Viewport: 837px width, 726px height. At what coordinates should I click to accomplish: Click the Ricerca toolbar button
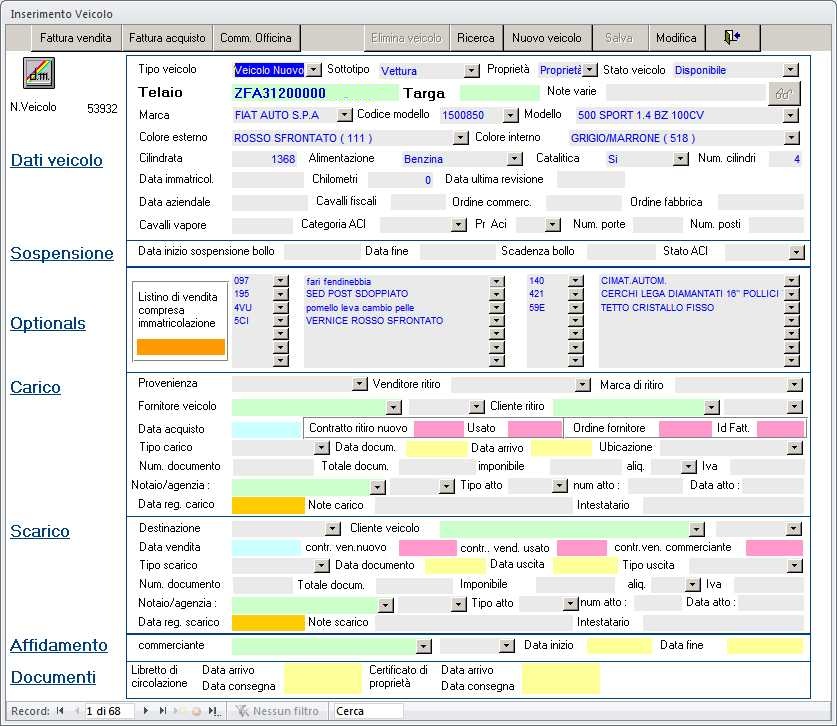pos(476,38)
